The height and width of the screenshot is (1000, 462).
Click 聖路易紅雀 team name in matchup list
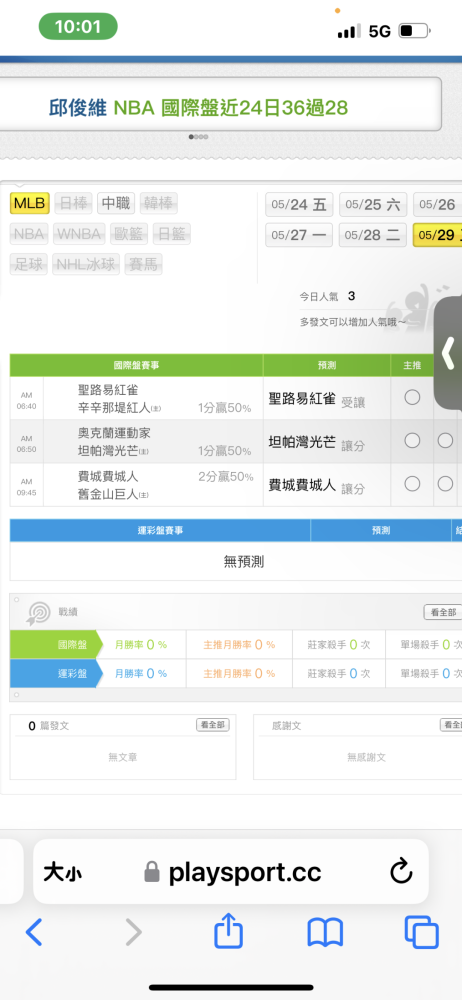click(x=108, y=390)
